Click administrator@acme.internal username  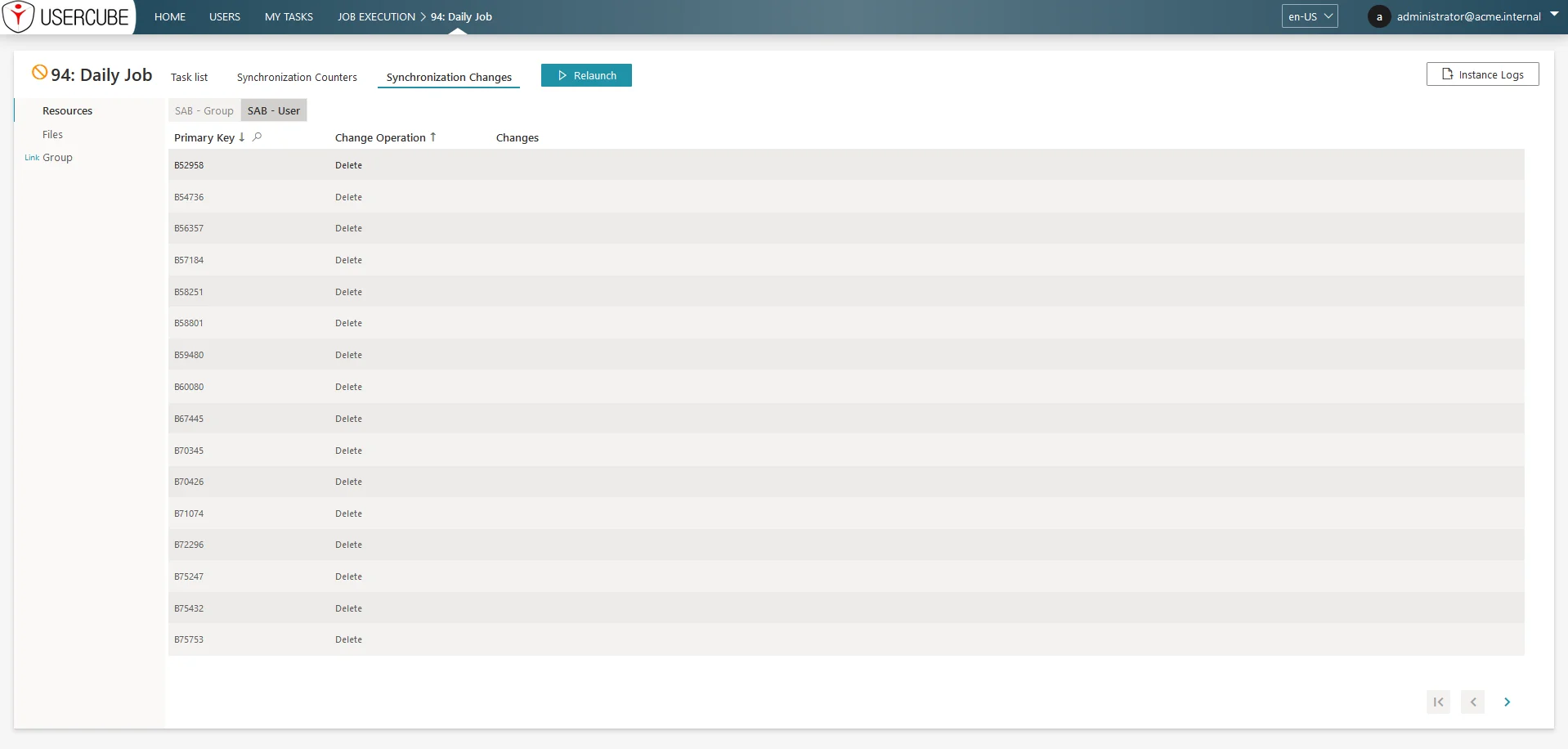(x=1468, y=16)
